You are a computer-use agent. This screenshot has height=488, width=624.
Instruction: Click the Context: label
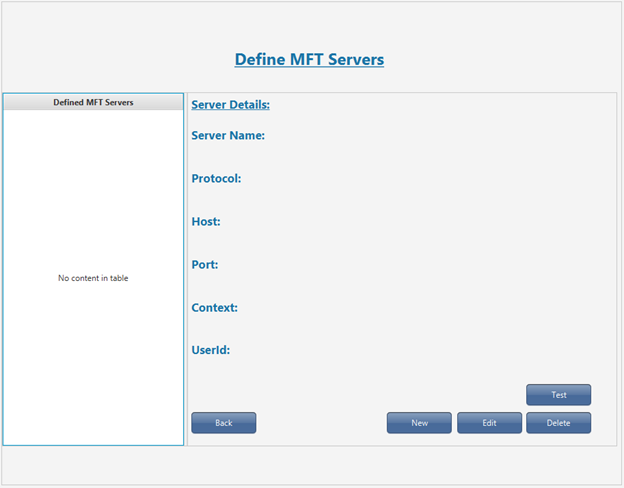[x=214, y=307]
